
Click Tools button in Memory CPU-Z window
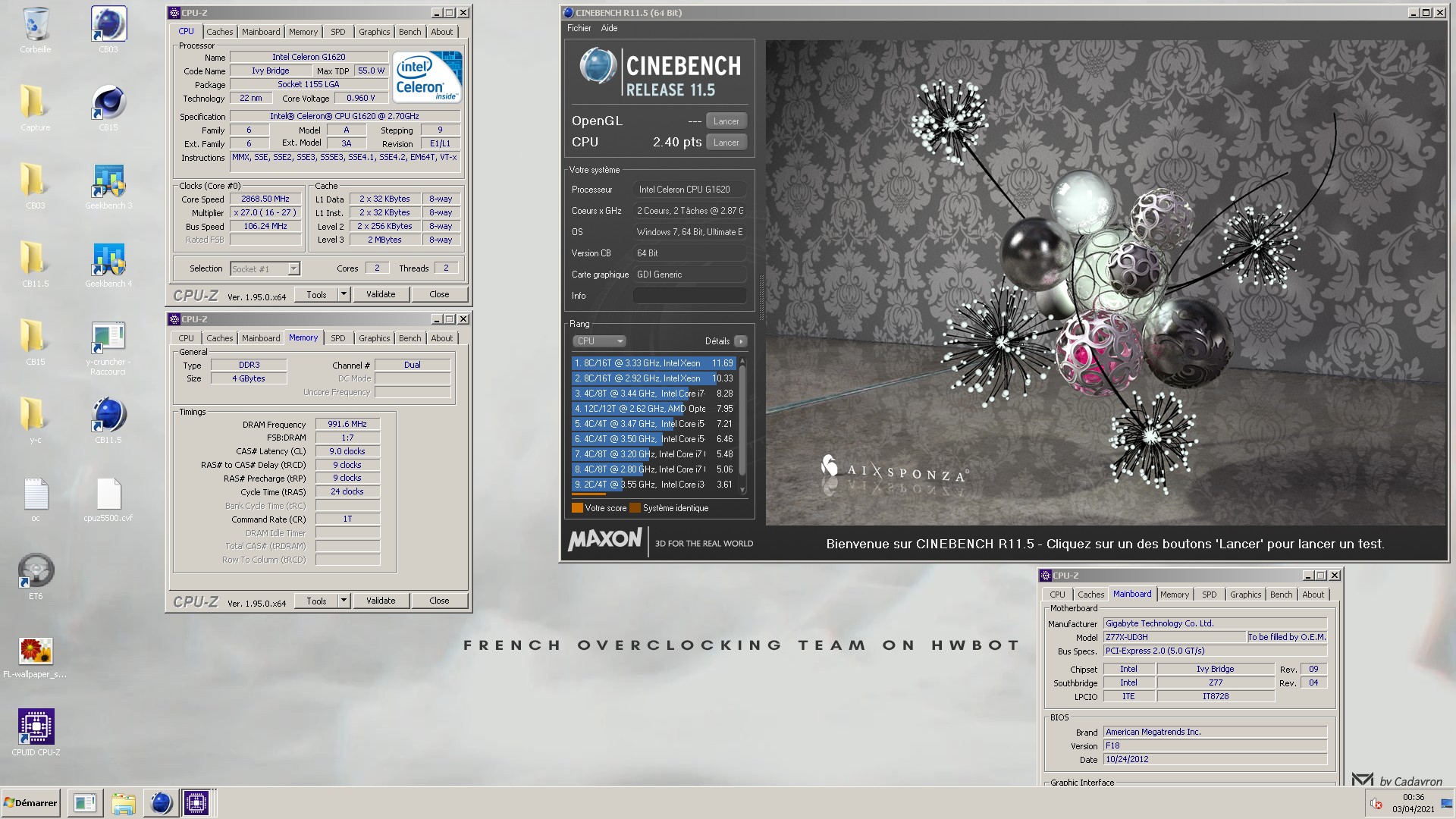coord(316,601)
